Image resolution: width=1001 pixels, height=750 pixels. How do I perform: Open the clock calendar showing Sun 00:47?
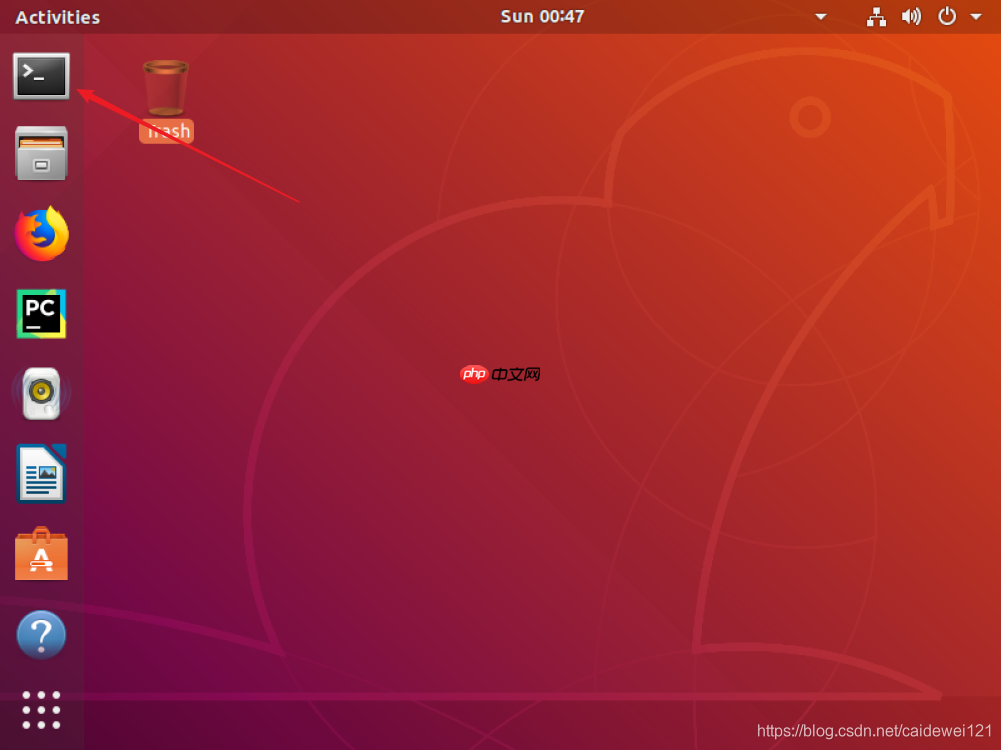542,17
